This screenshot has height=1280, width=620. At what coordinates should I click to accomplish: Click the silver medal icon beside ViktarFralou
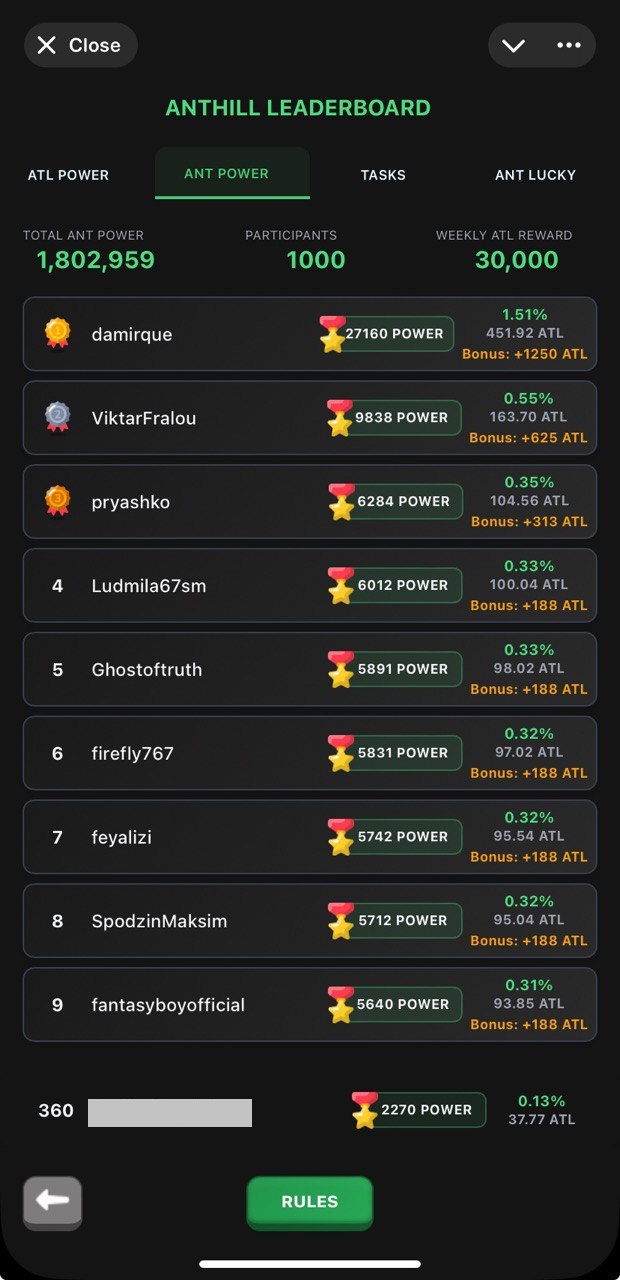[x=57, y=417]
